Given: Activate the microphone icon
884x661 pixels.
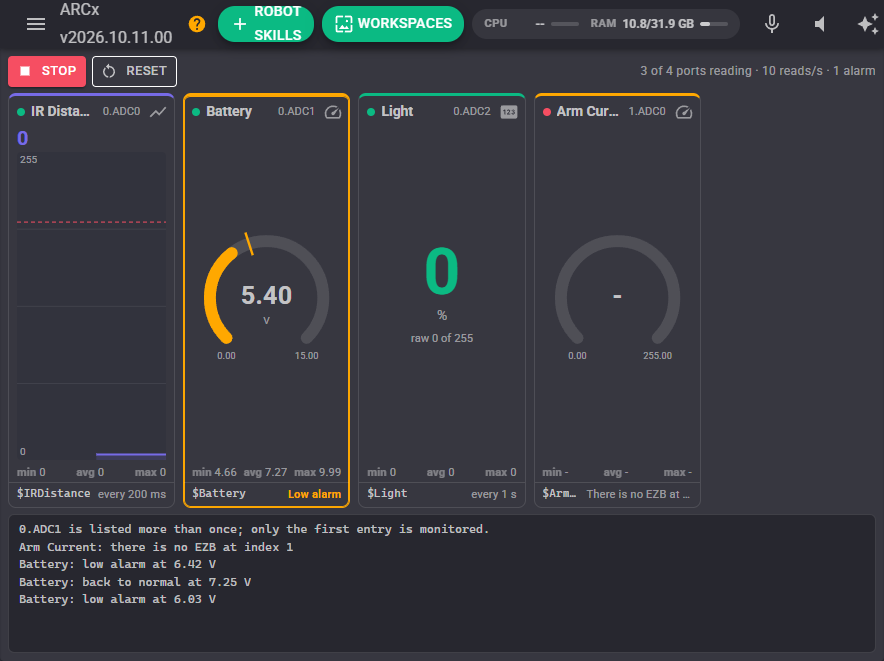Looking at the screenshot, I should click(772, 24).
